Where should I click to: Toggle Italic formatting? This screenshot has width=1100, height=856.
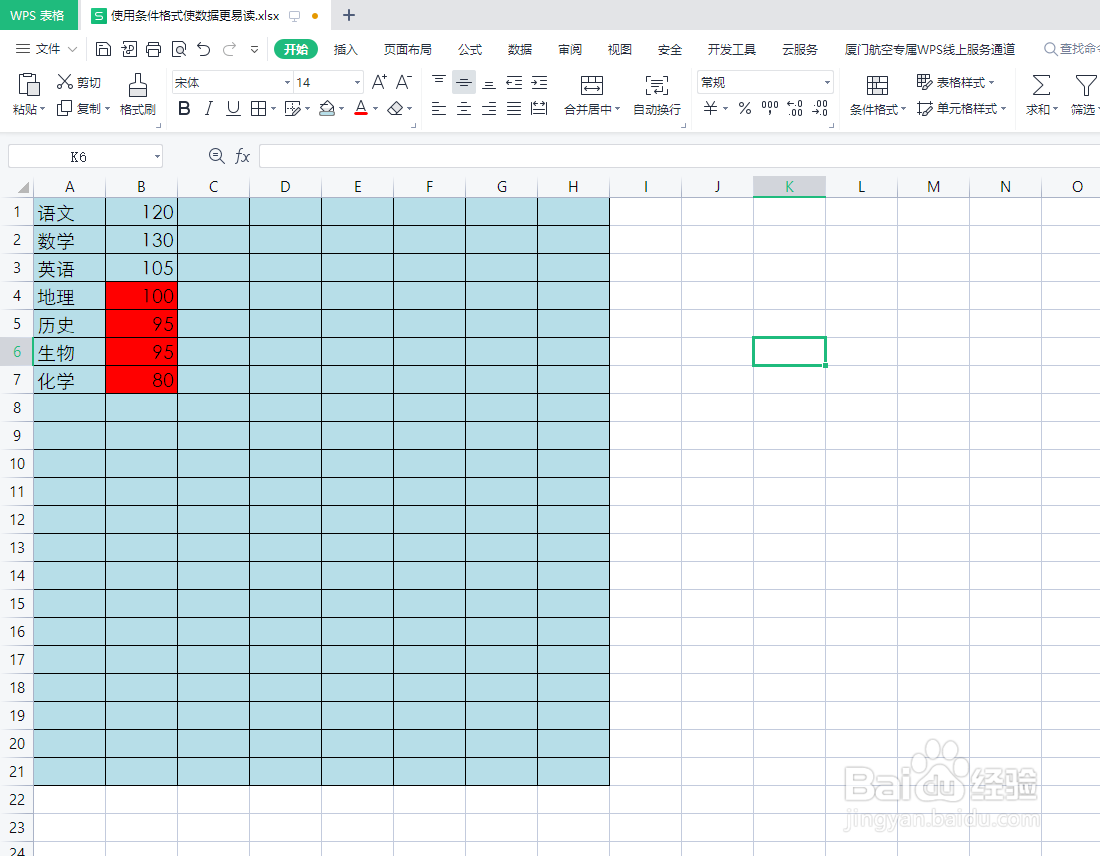208,108
